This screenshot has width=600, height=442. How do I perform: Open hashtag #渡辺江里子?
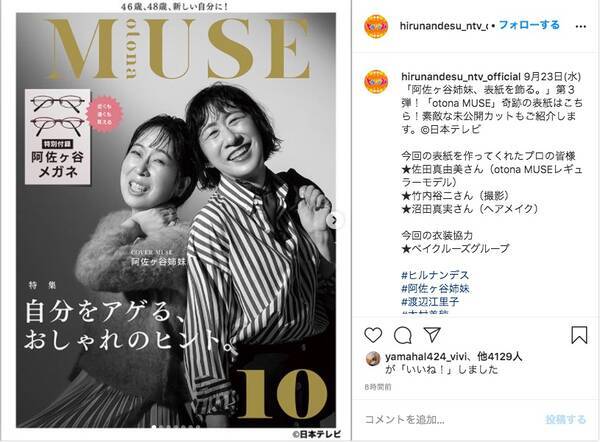(x=430, y=302)
